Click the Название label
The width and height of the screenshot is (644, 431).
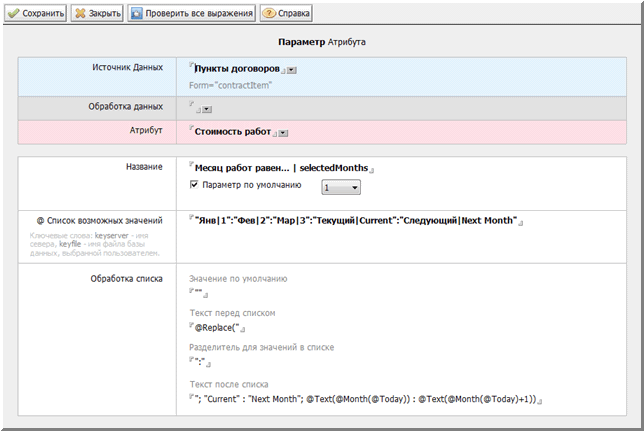click(144, 167)
